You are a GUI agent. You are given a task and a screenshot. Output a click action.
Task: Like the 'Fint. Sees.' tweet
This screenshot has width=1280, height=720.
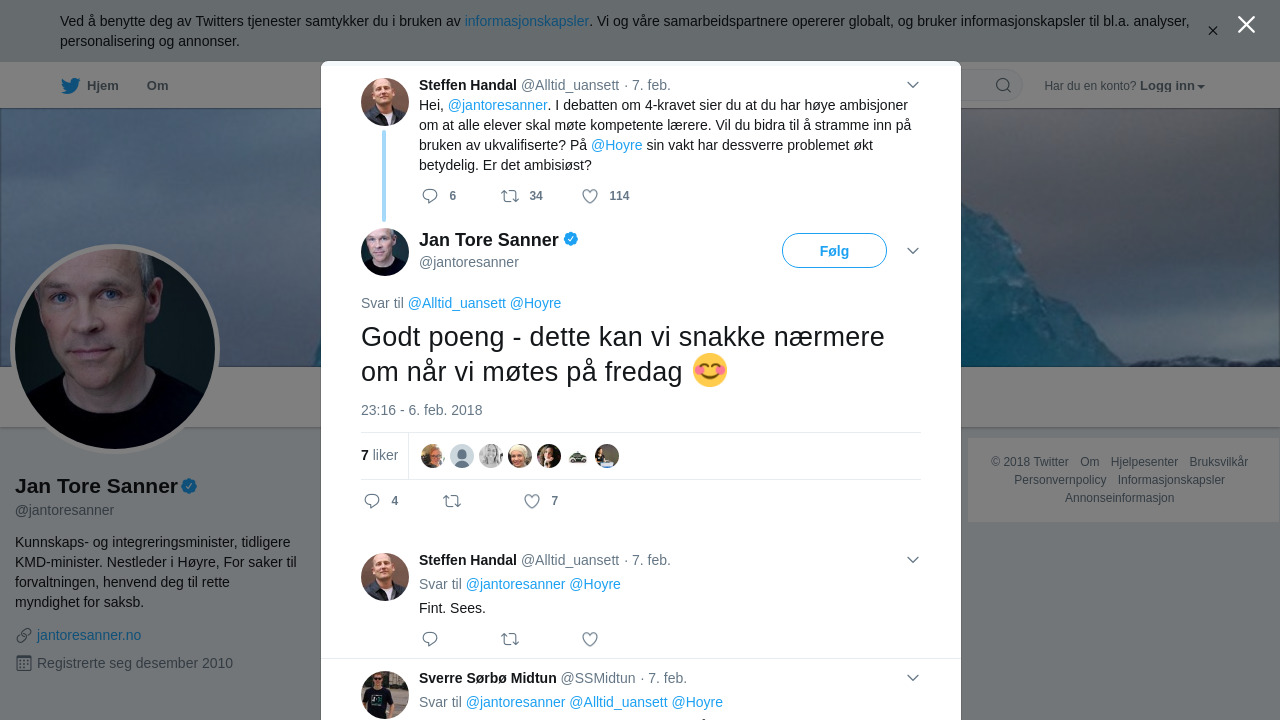coord(590,639)
